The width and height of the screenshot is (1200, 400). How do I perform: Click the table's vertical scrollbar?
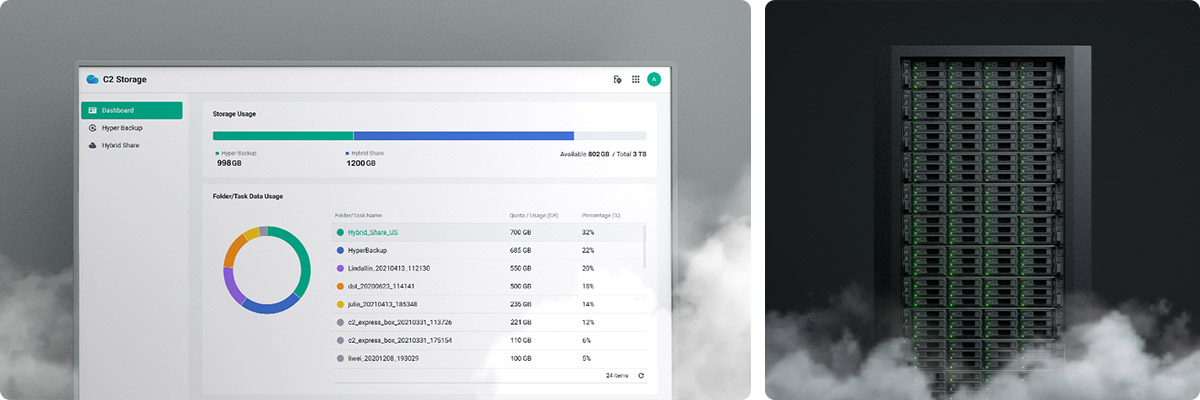tap(645, 246)
